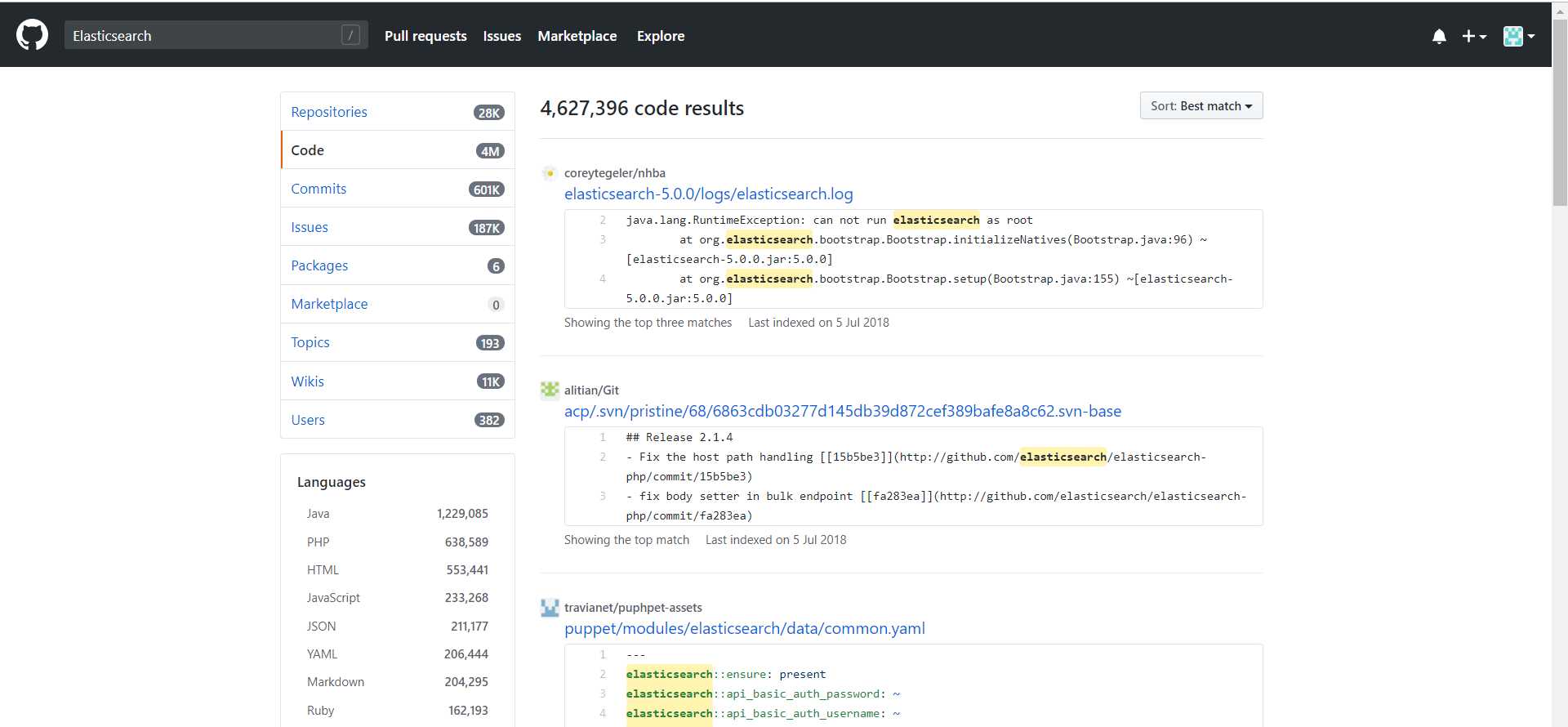The height and width of the screenshot is (727, 1568).
Task: Click the 382 Users count badge
Action: click(489, 421)
